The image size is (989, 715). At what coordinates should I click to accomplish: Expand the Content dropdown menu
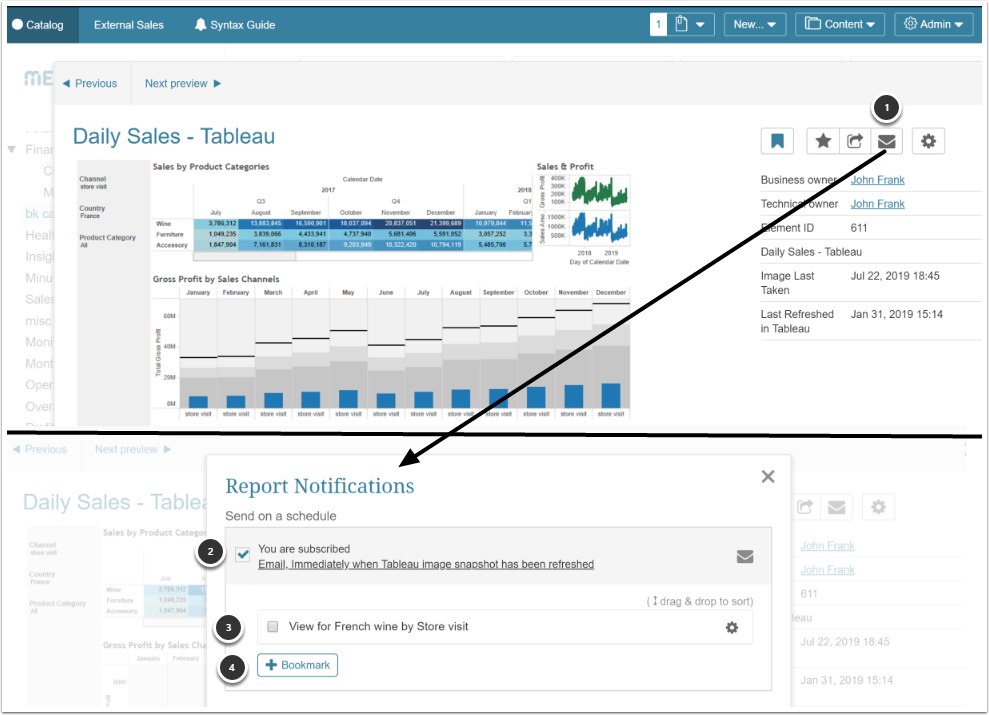(840, 24)
